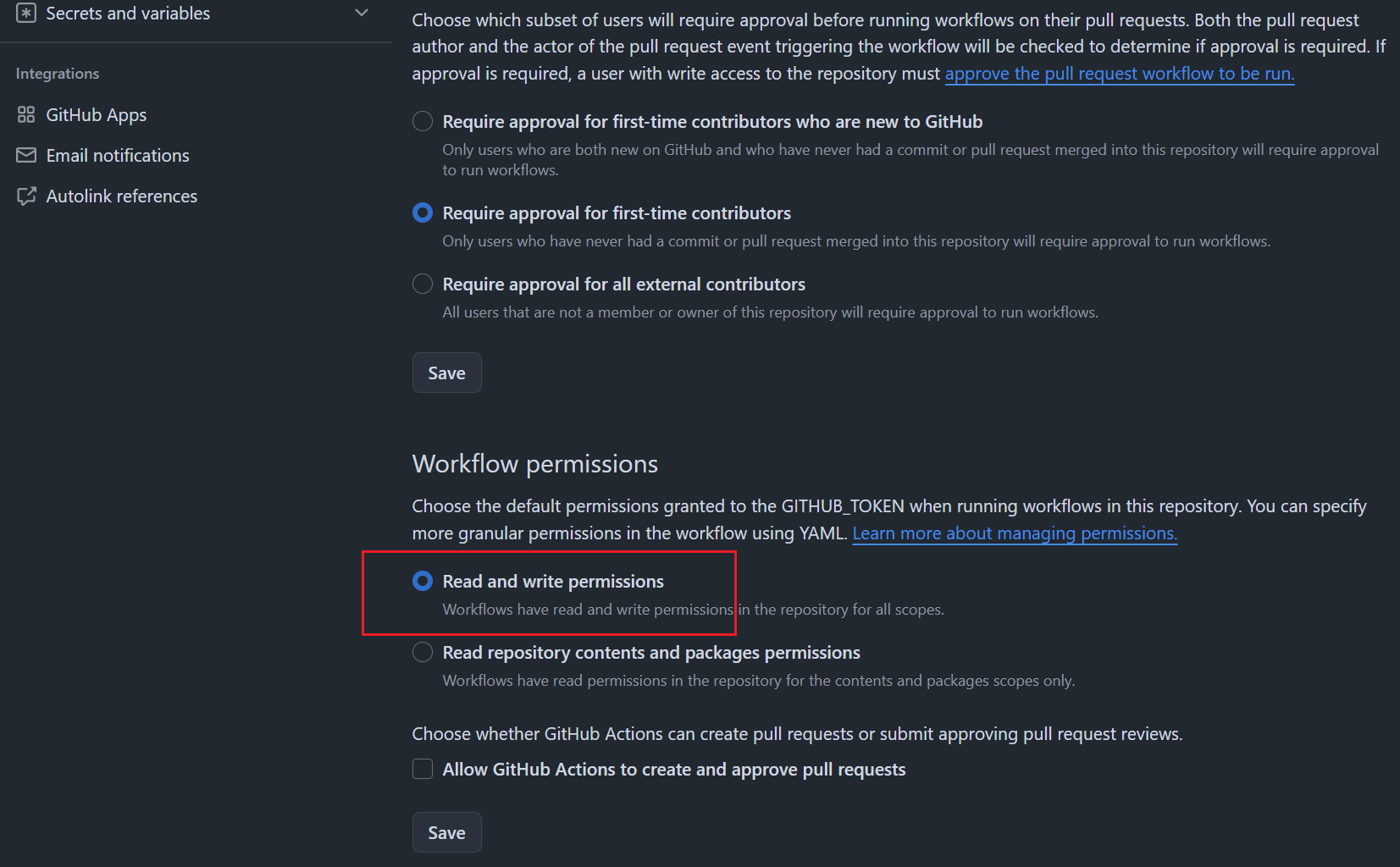Image resolution: width=1400 pixels, height=867 pixels.
Task: Click the Workflow permissions heading
Action: pos(534,464)
